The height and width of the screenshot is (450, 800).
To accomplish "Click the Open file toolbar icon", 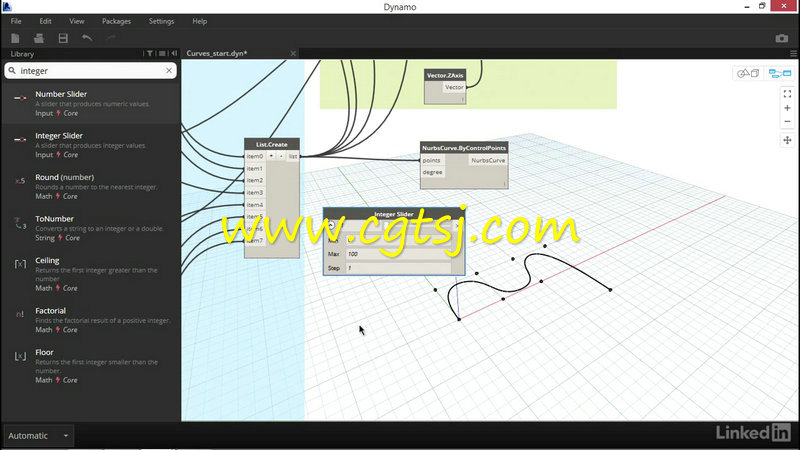I will tap(39, 38).
